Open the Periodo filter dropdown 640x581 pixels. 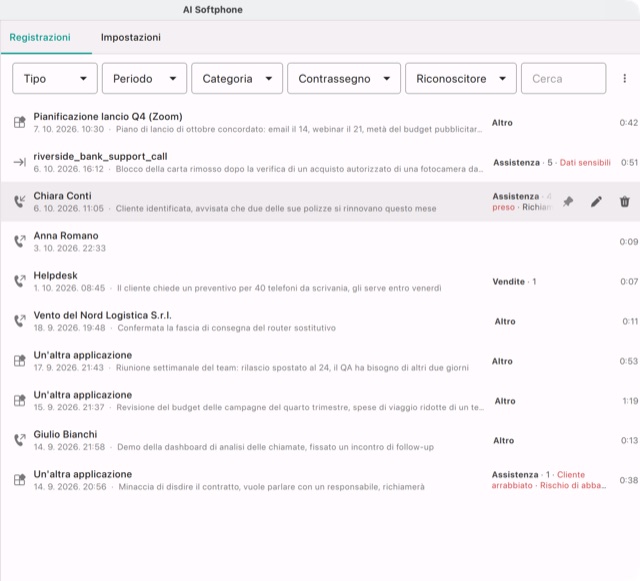[144, 78]
